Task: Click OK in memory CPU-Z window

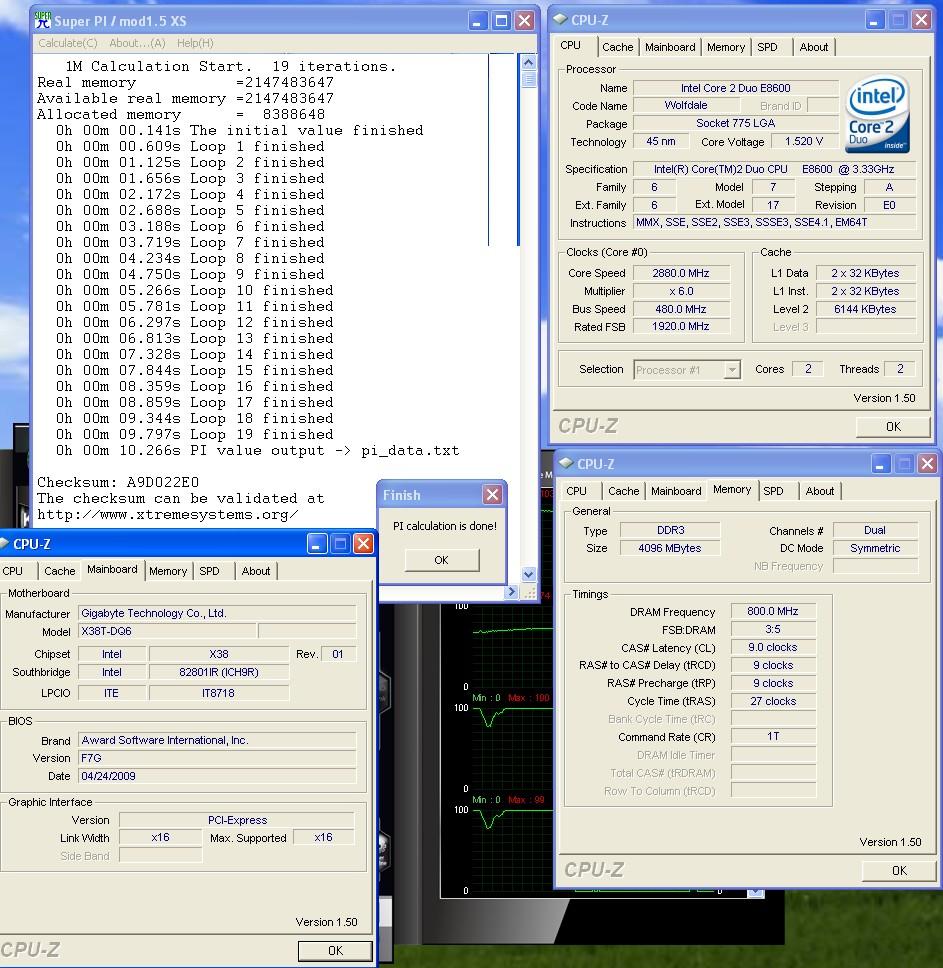Action: (x=899, y=870)
